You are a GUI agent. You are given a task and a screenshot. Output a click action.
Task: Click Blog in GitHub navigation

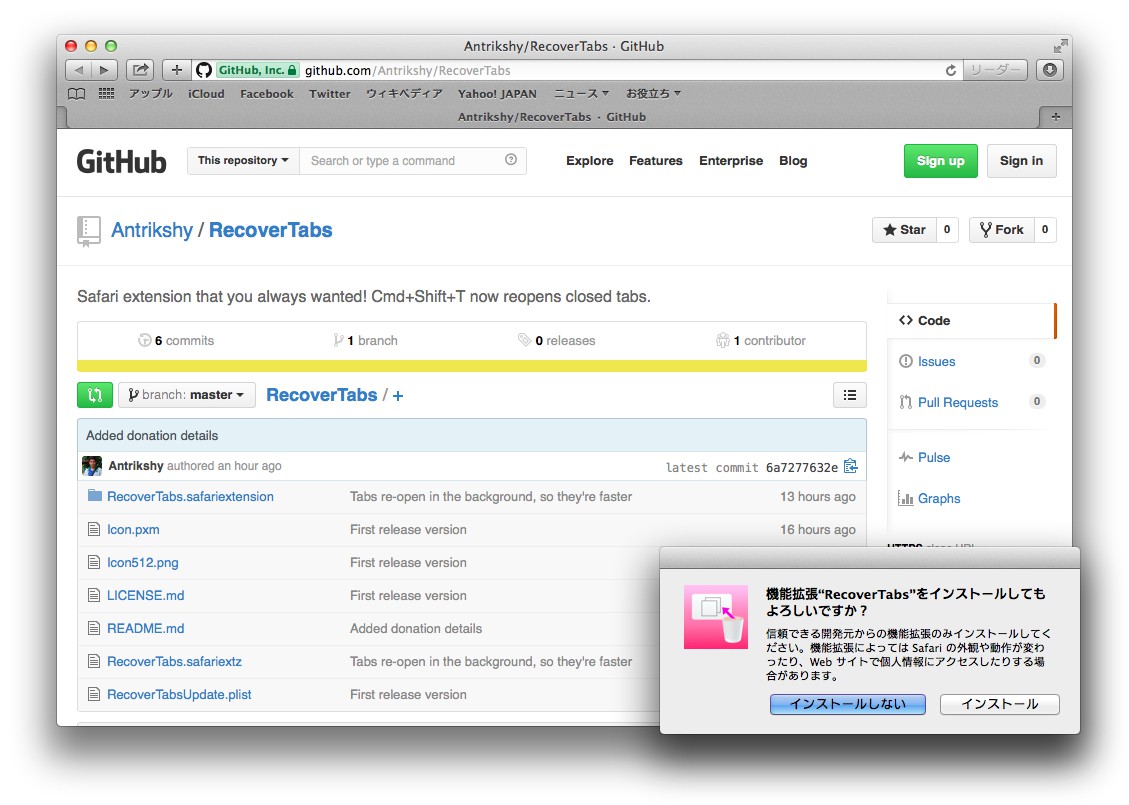[x=793, y=161]
